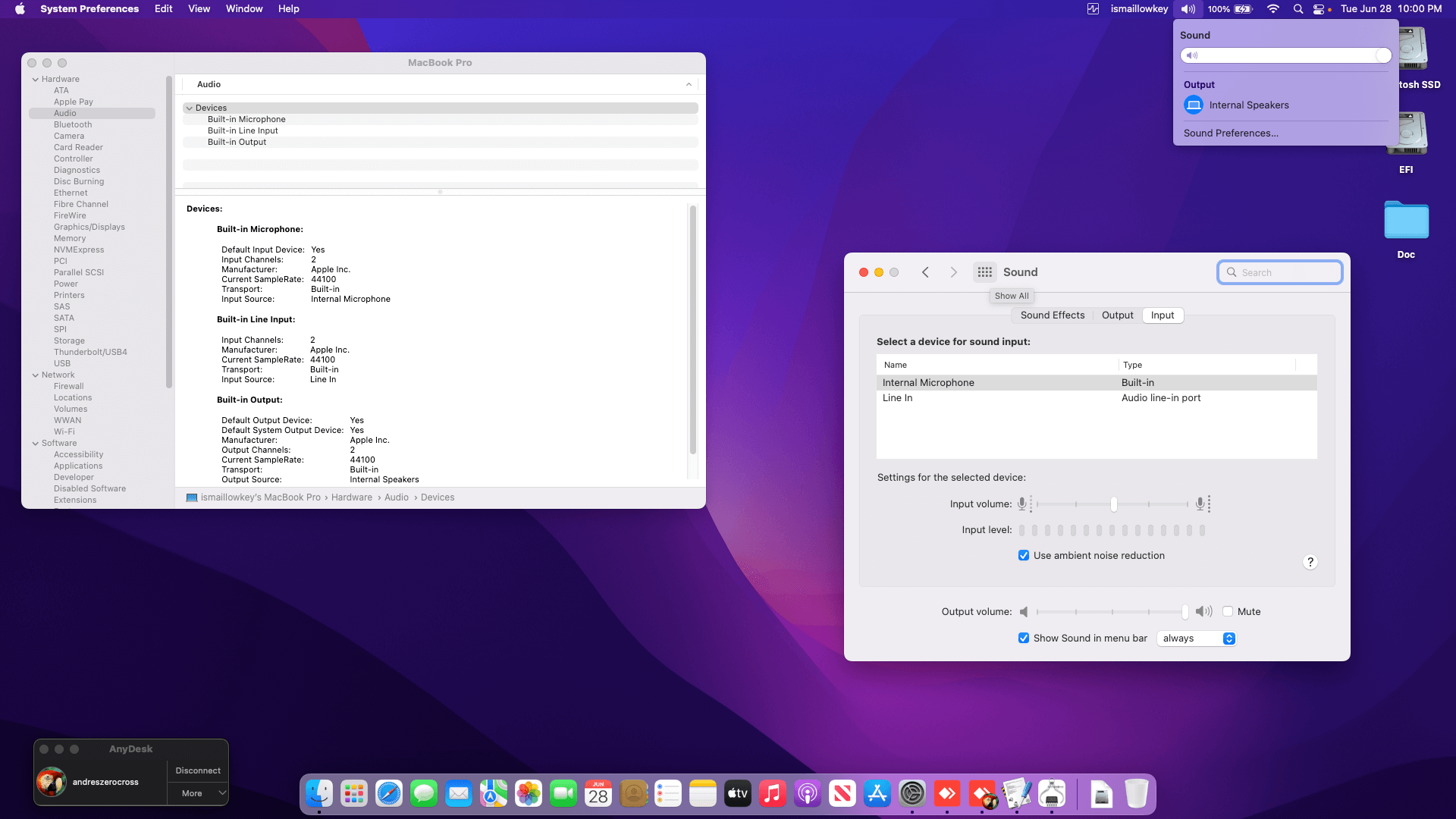The height and width of the screenshot is (819, 1456).
Task: Launch Safari from the Dock
Action: click(x=389, y=794)
